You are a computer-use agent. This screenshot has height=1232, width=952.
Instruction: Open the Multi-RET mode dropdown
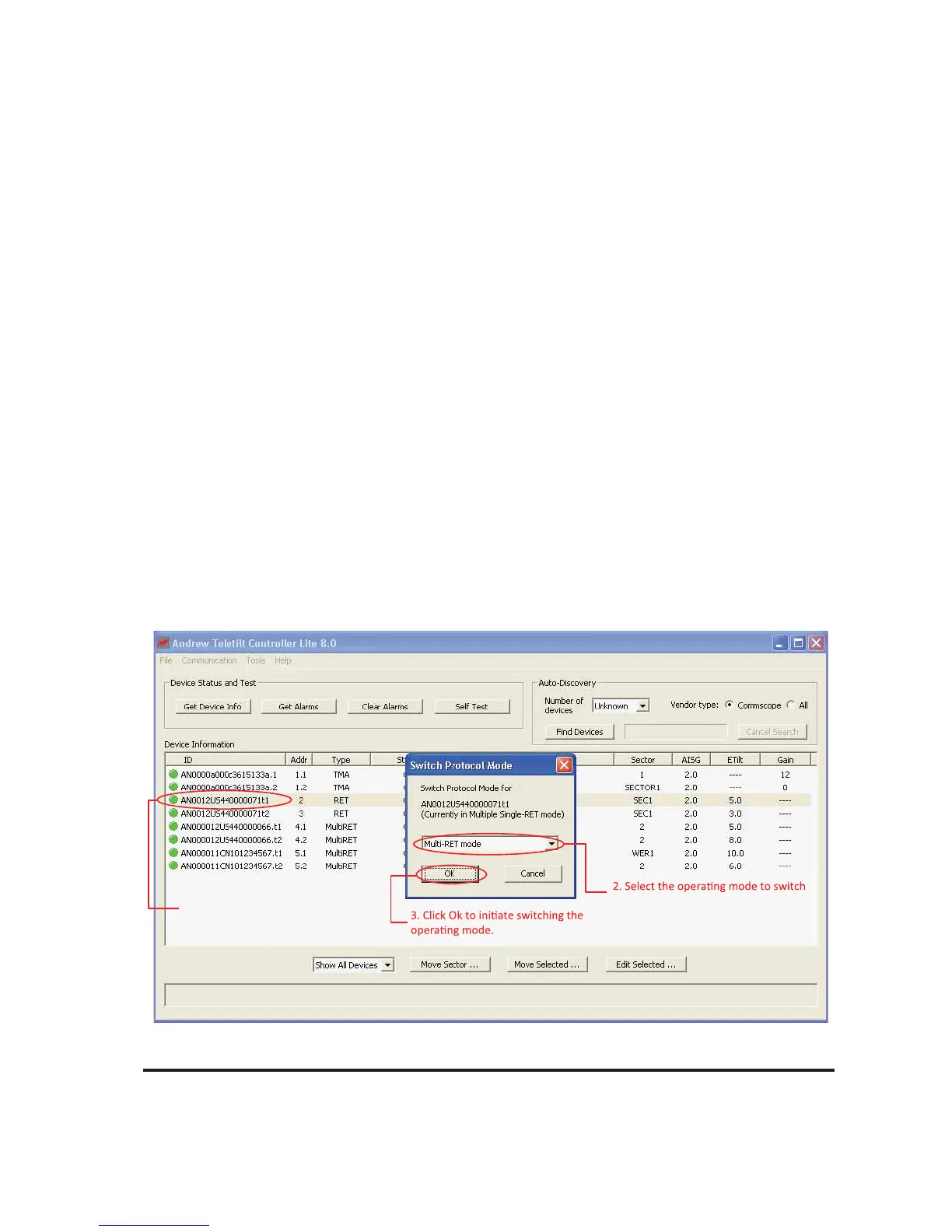[551, 844]
